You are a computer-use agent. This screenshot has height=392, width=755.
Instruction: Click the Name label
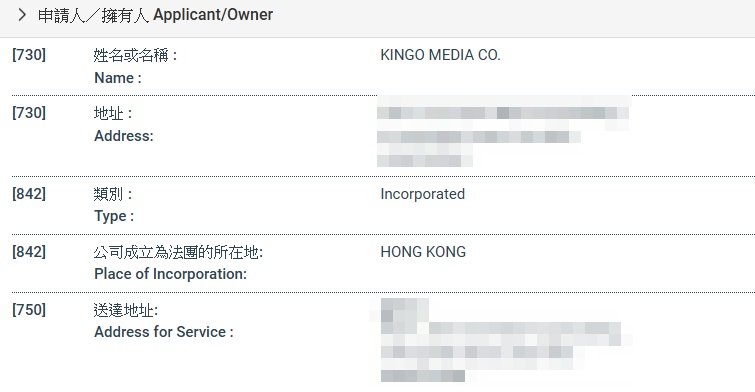pyautogui.click(x=118, y=78)
